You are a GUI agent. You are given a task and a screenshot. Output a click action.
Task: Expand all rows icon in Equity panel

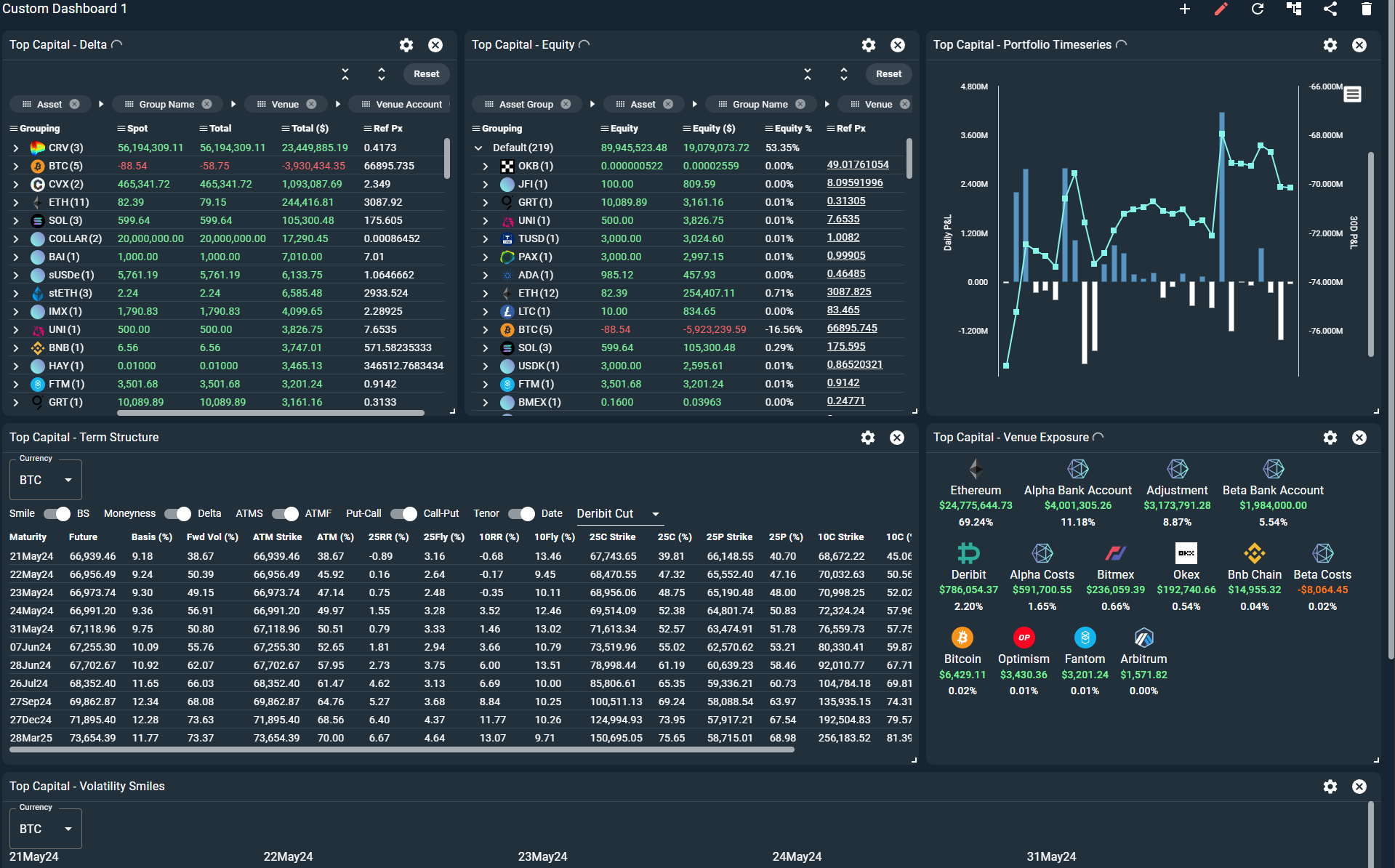(844, 74)
